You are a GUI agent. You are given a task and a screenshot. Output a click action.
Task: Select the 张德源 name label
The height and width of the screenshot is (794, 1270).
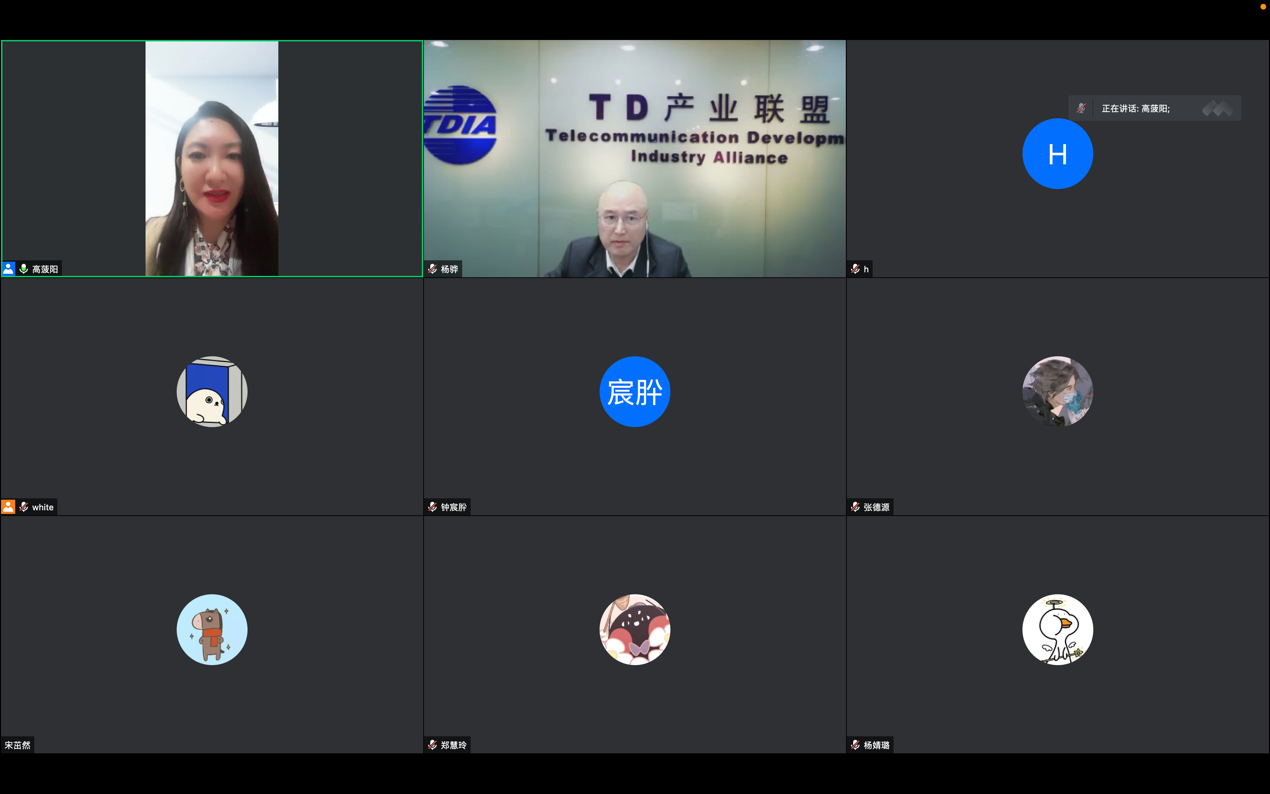pyautogui.click(x=877, y=507)
